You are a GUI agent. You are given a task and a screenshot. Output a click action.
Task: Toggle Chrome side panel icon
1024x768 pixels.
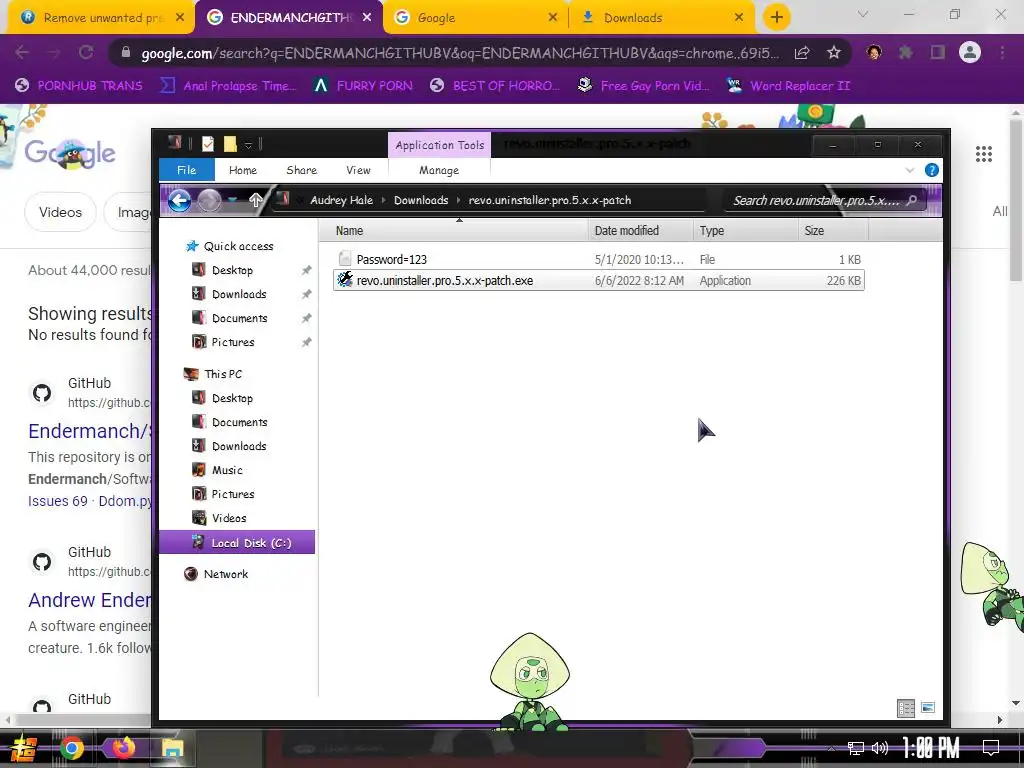click(938, 52)
